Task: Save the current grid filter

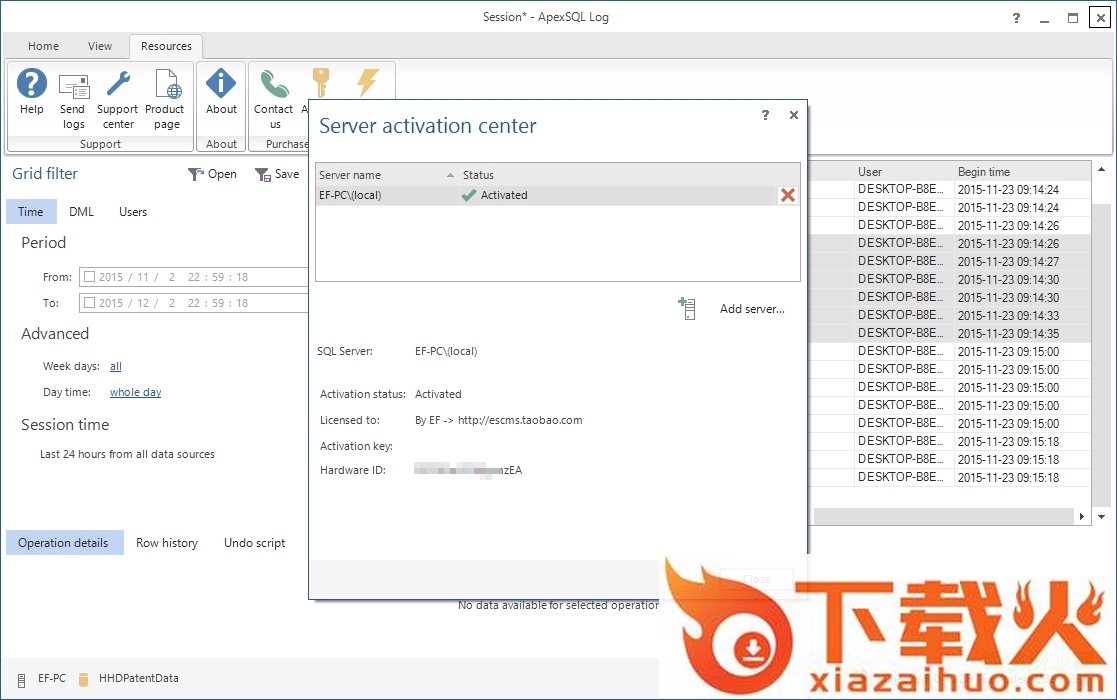Action: pyautogui.click(x=277, y=174)
